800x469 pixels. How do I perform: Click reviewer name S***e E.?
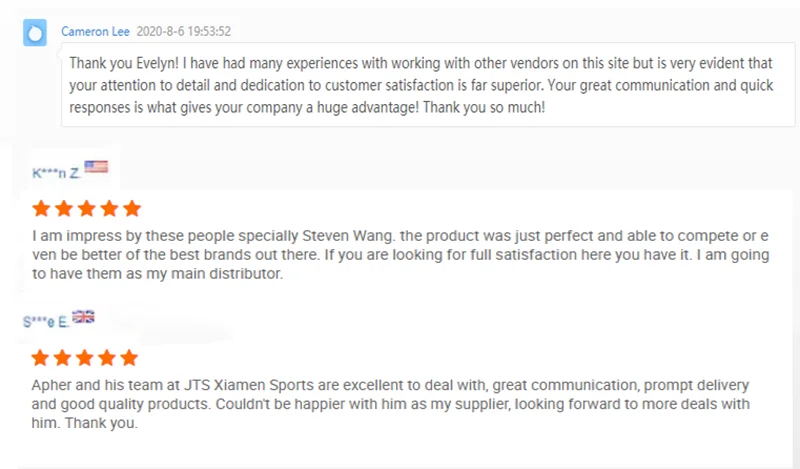point(45,322)
